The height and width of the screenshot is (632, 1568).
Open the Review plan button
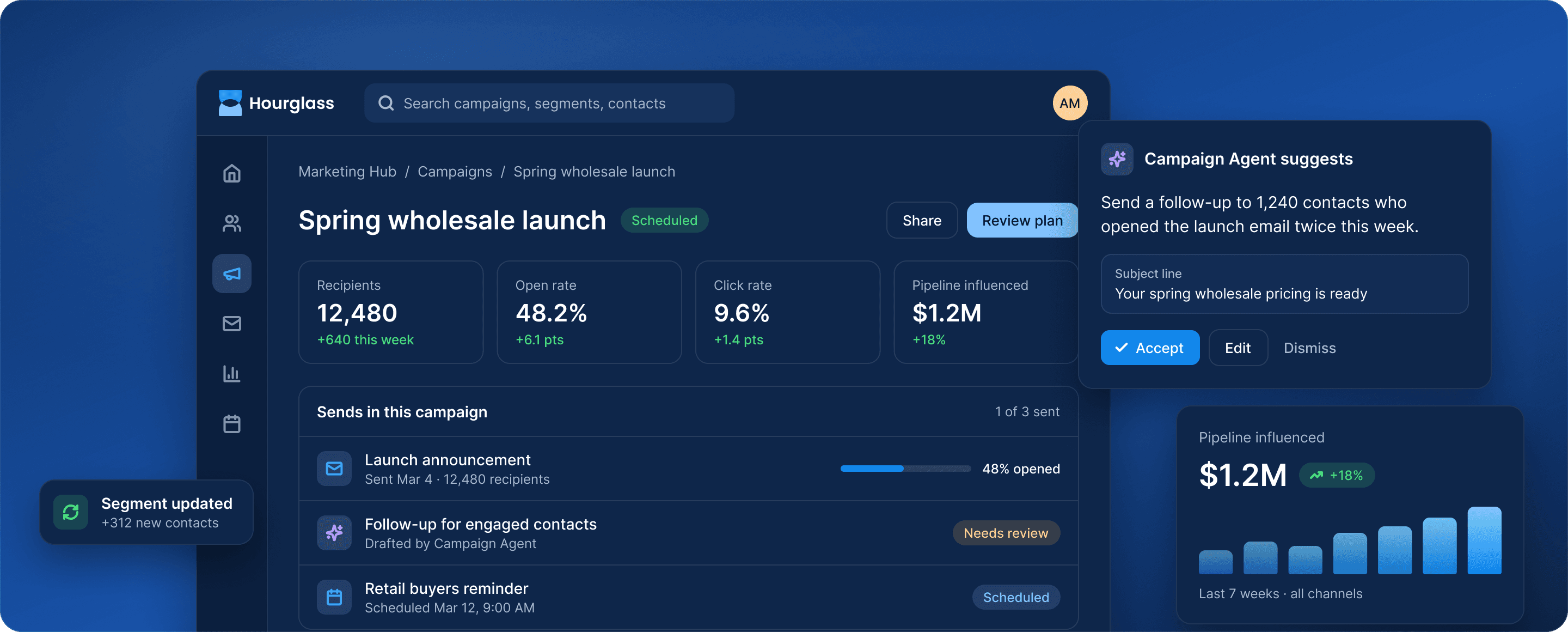(x=1022, y=221)
